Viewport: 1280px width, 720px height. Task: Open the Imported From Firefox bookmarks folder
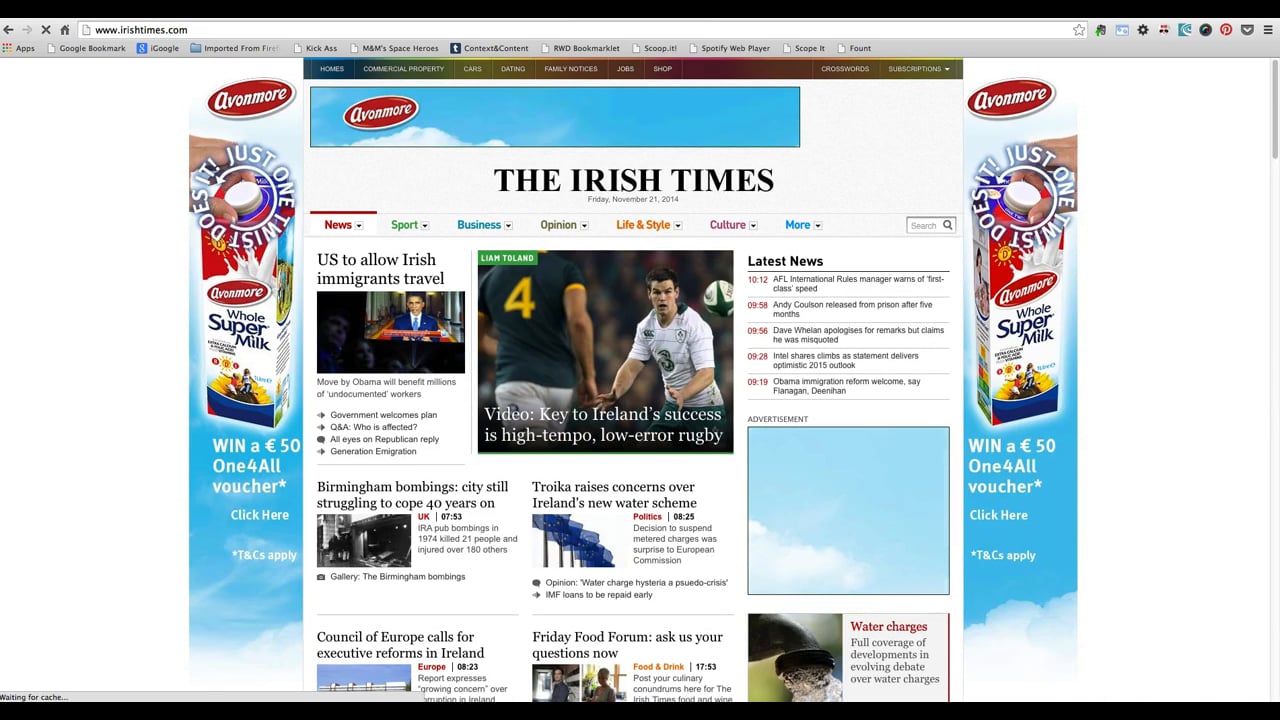pos(234,48)
